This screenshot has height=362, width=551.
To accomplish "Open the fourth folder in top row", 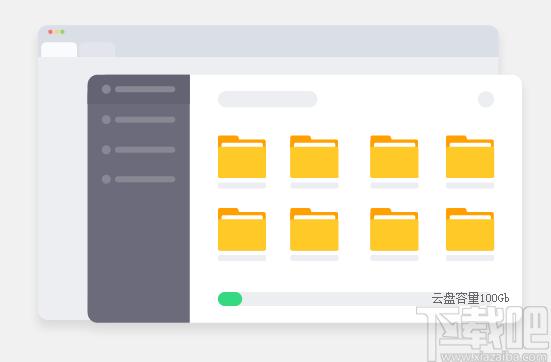I will click(470, 157).
